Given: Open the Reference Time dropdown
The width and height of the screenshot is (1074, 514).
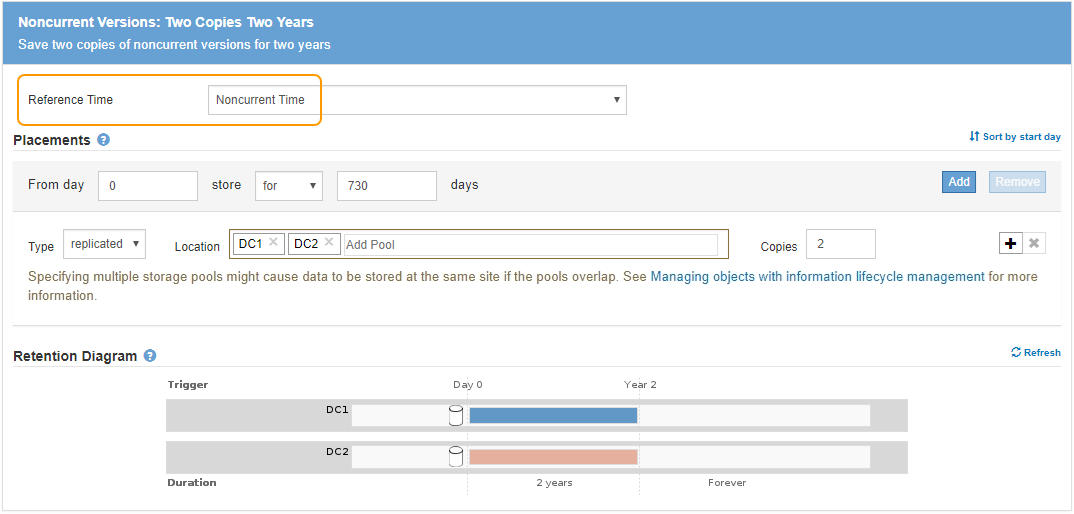Looking at the screenshot, I should point(417,100).
